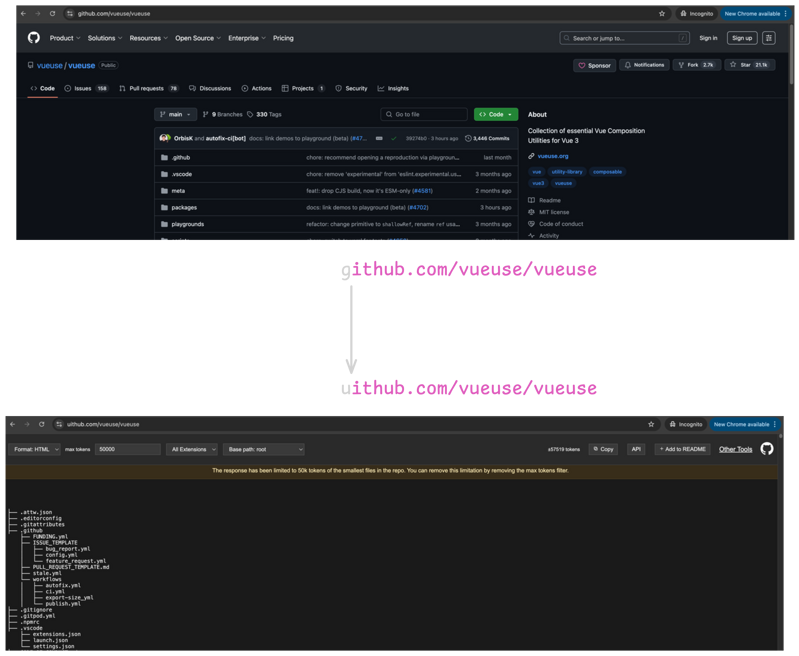This screenshot has width=799, height=656.
Task: Open the Code of conduct link
Action: coord(555,224)
